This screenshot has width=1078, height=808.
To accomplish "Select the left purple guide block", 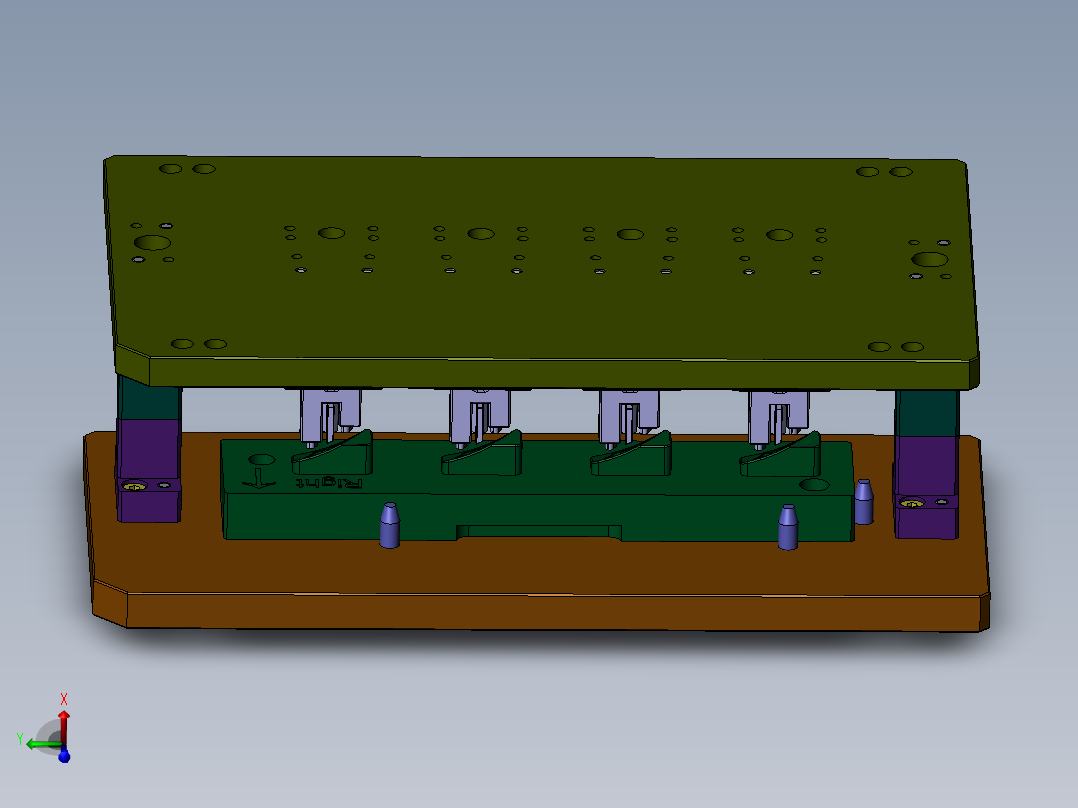I will tap(148, 470).
